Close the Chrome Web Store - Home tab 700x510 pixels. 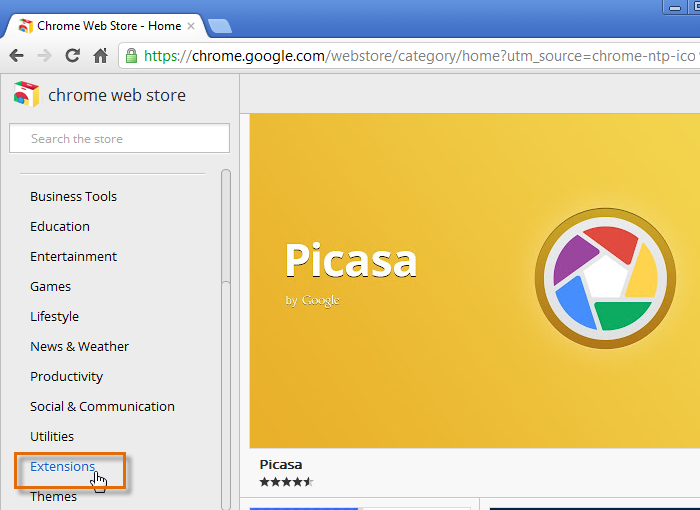[x=191, y=26]
